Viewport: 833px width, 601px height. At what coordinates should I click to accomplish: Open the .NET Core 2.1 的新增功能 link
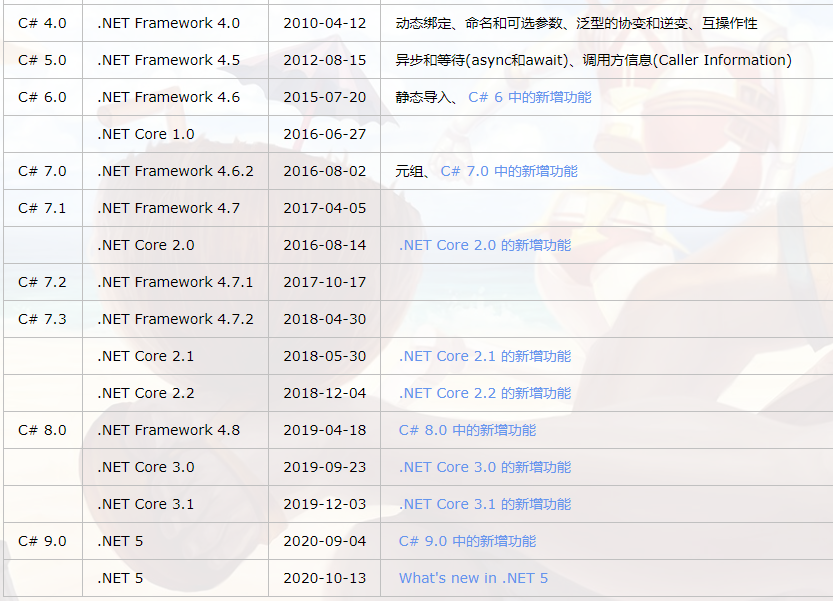click(x=485, y=356)
